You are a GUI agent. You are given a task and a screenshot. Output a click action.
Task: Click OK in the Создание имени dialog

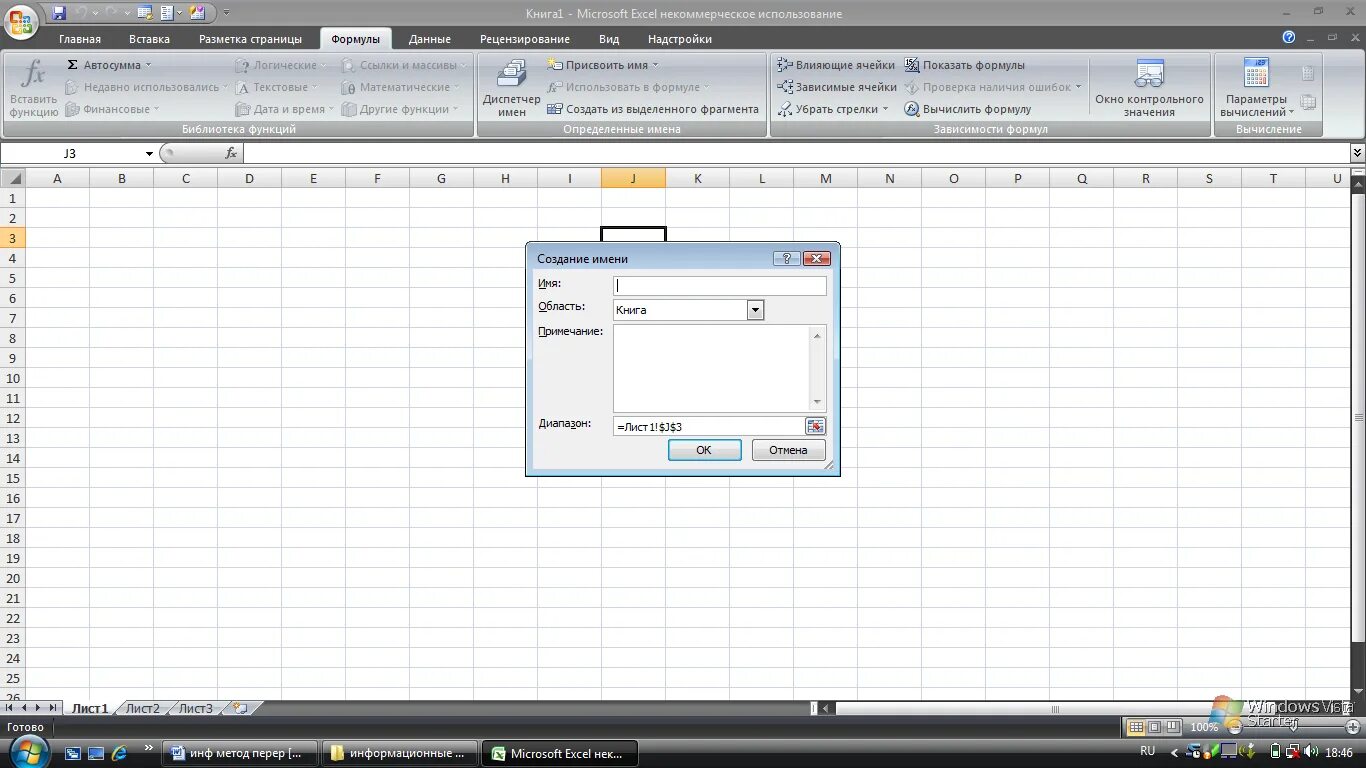click(x=704, y=450)
